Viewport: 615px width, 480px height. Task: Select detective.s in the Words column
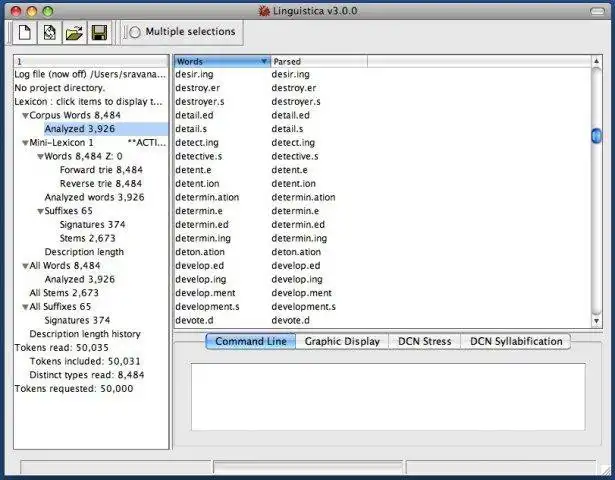tap(198, 156)
